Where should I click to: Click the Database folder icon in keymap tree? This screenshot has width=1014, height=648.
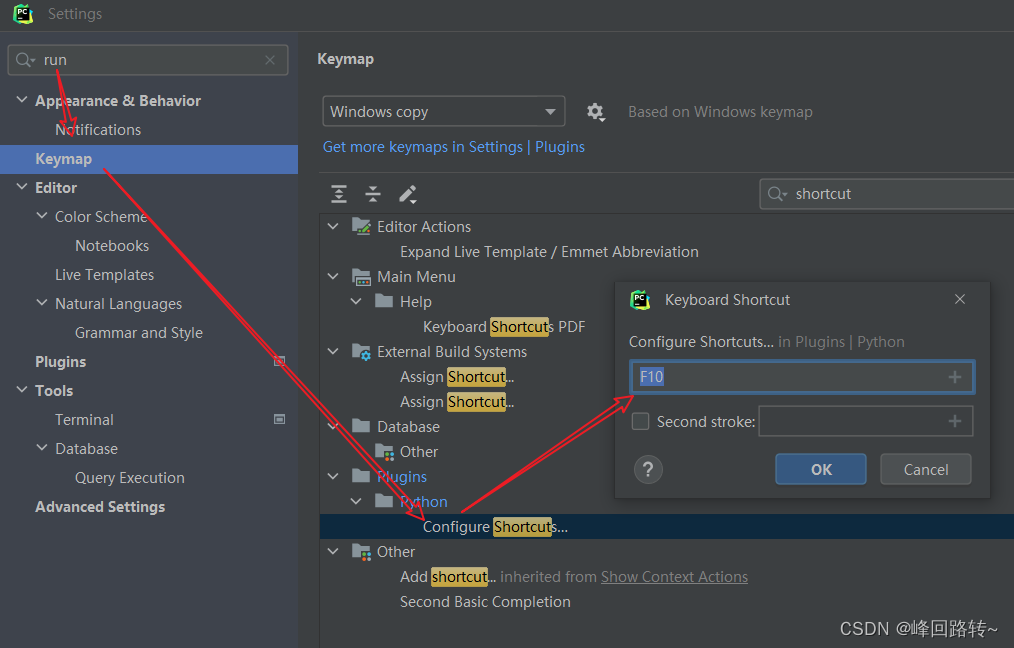[x=361, y=426]
